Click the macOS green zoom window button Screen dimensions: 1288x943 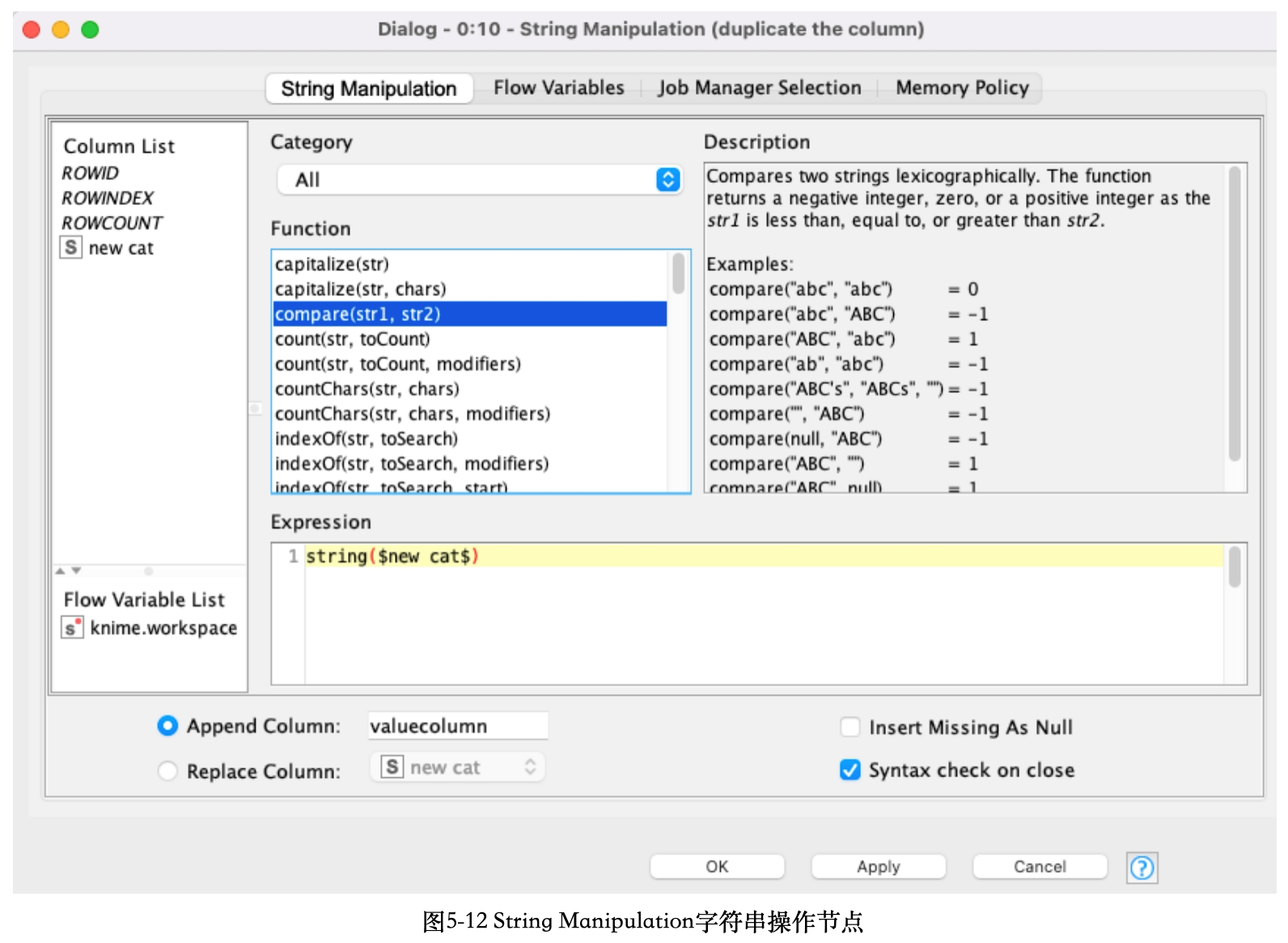coord(90,30)
